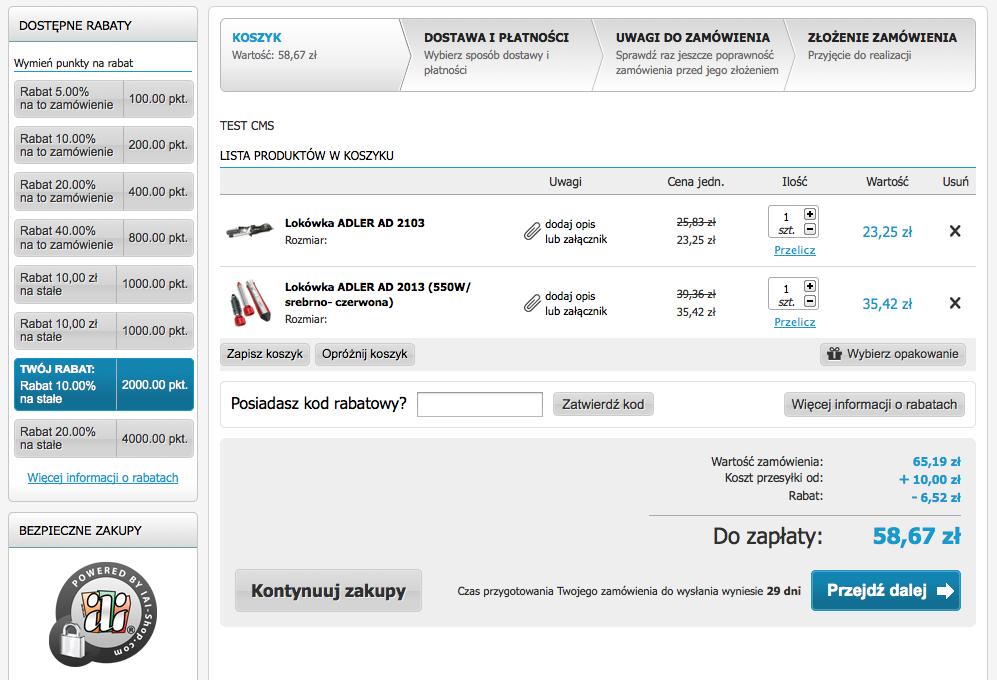Viewport: 997px width, 680px height.
Task: Click dodaj opis lub załącznik for AD 2103
Action: click(576, 232)
